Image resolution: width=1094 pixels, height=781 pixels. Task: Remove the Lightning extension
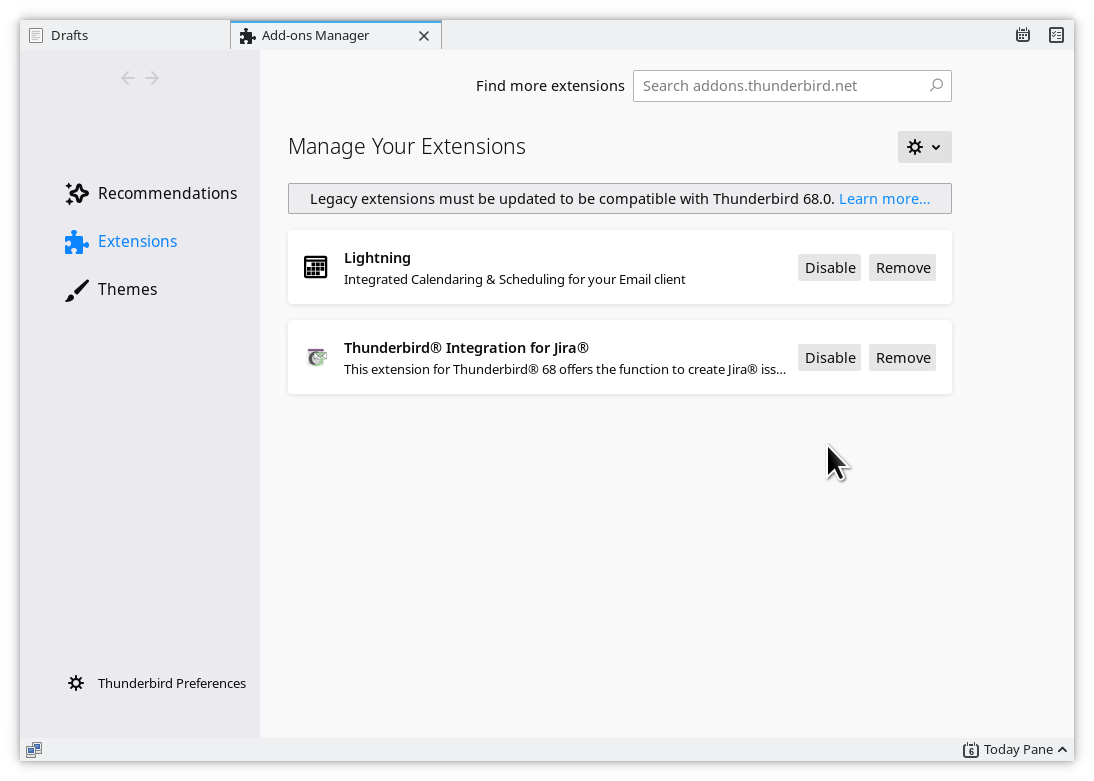coord(902,267)
